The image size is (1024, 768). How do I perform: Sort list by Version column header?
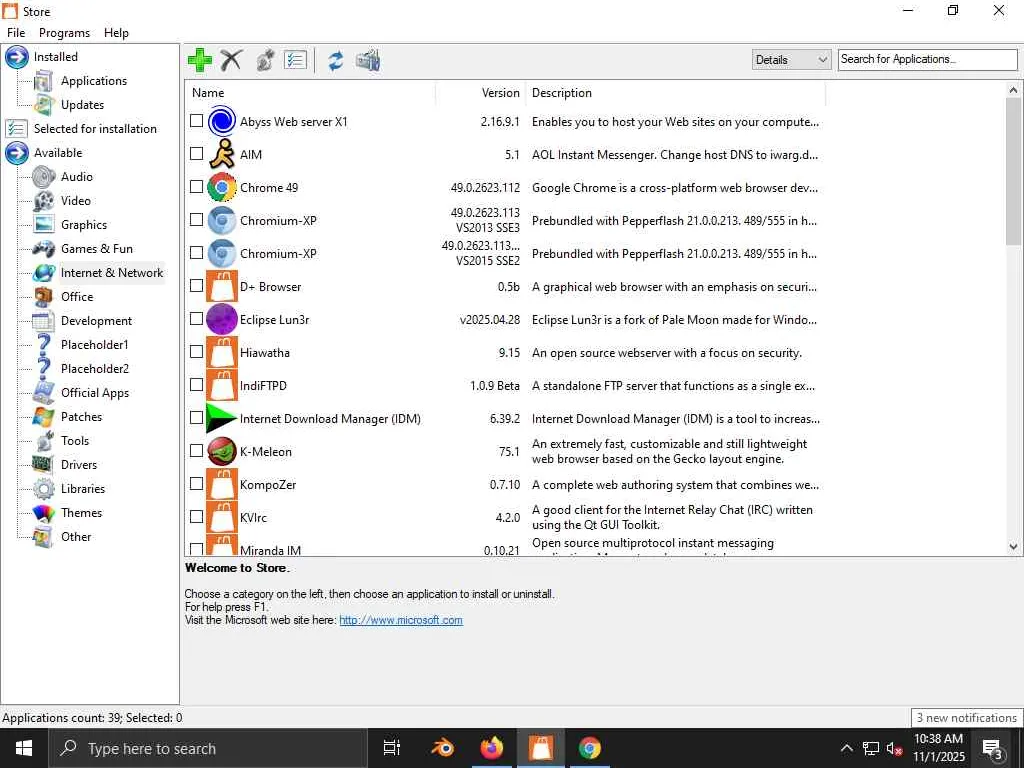click(x=480, y=93)
